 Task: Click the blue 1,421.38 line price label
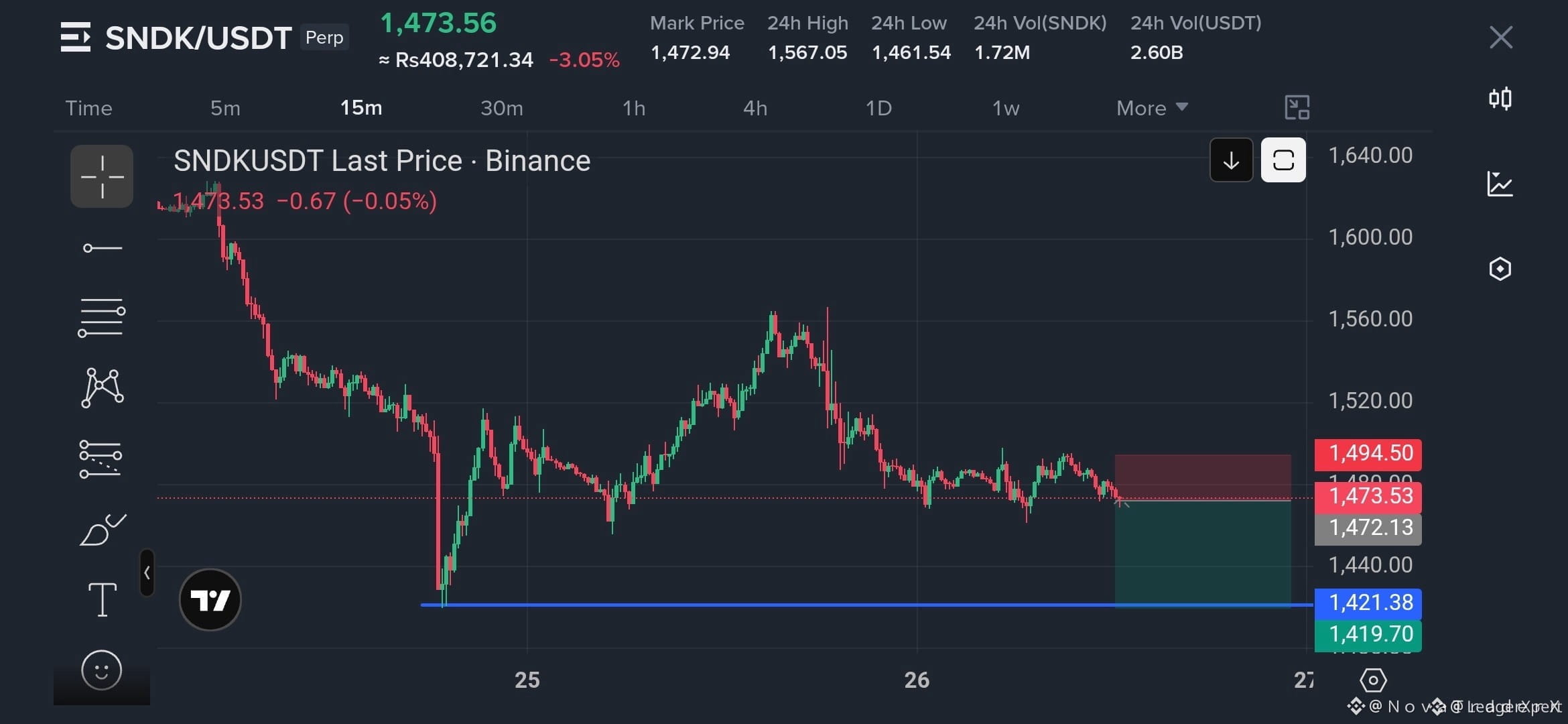(x=1368, y=603)
